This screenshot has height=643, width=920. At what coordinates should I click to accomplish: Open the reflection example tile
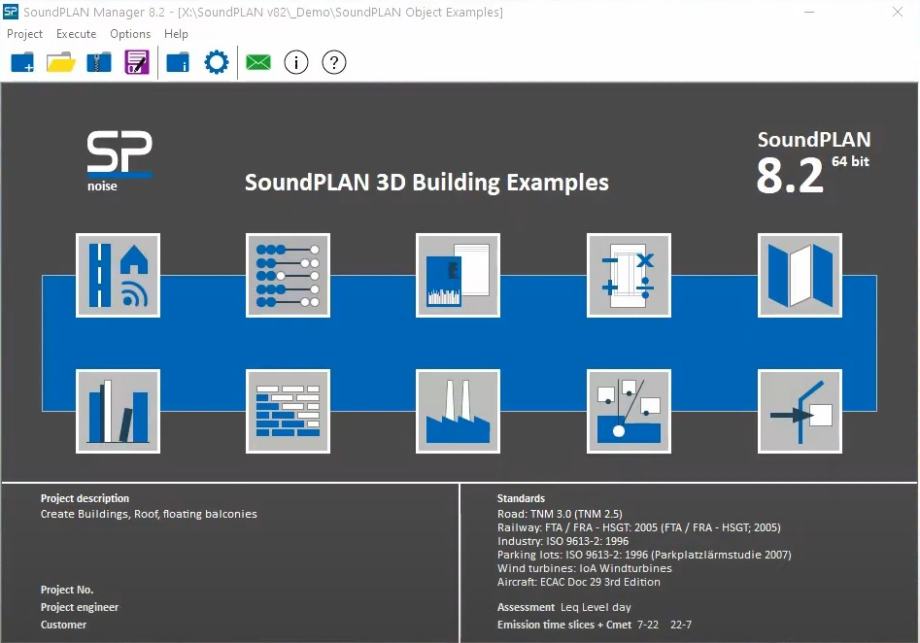[x=798, y=410]
